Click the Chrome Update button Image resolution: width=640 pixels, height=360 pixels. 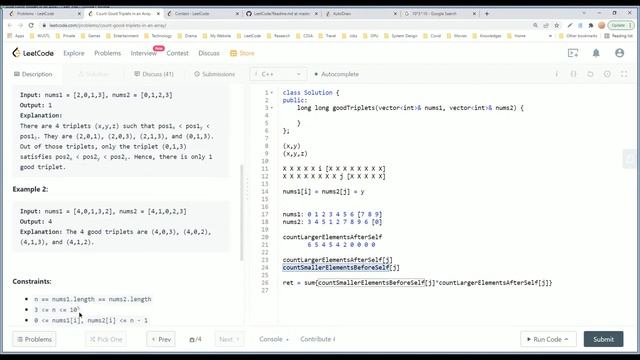coord(620,25)
